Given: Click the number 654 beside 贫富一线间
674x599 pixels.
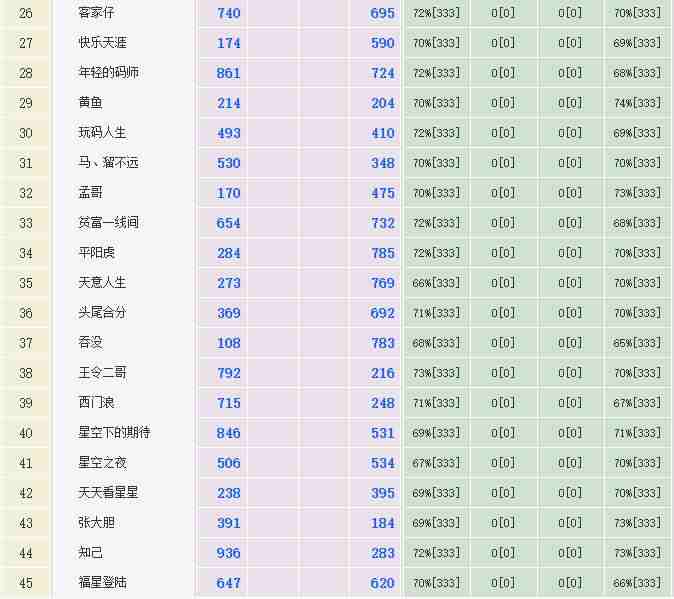Looking at the screenshot, I should click(228, 223).
